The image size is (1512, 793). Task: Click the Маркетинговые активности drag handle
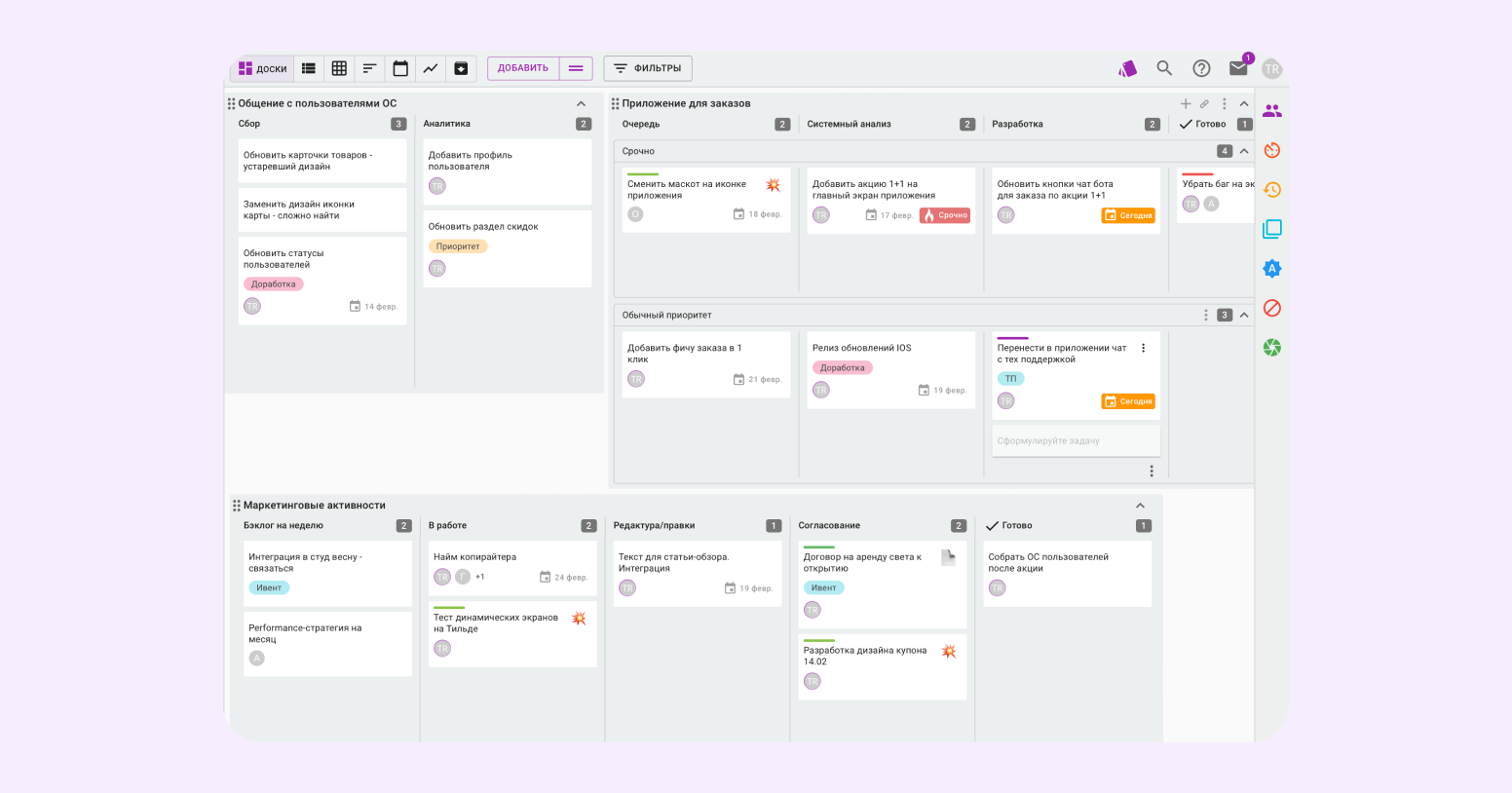[236, 506]
